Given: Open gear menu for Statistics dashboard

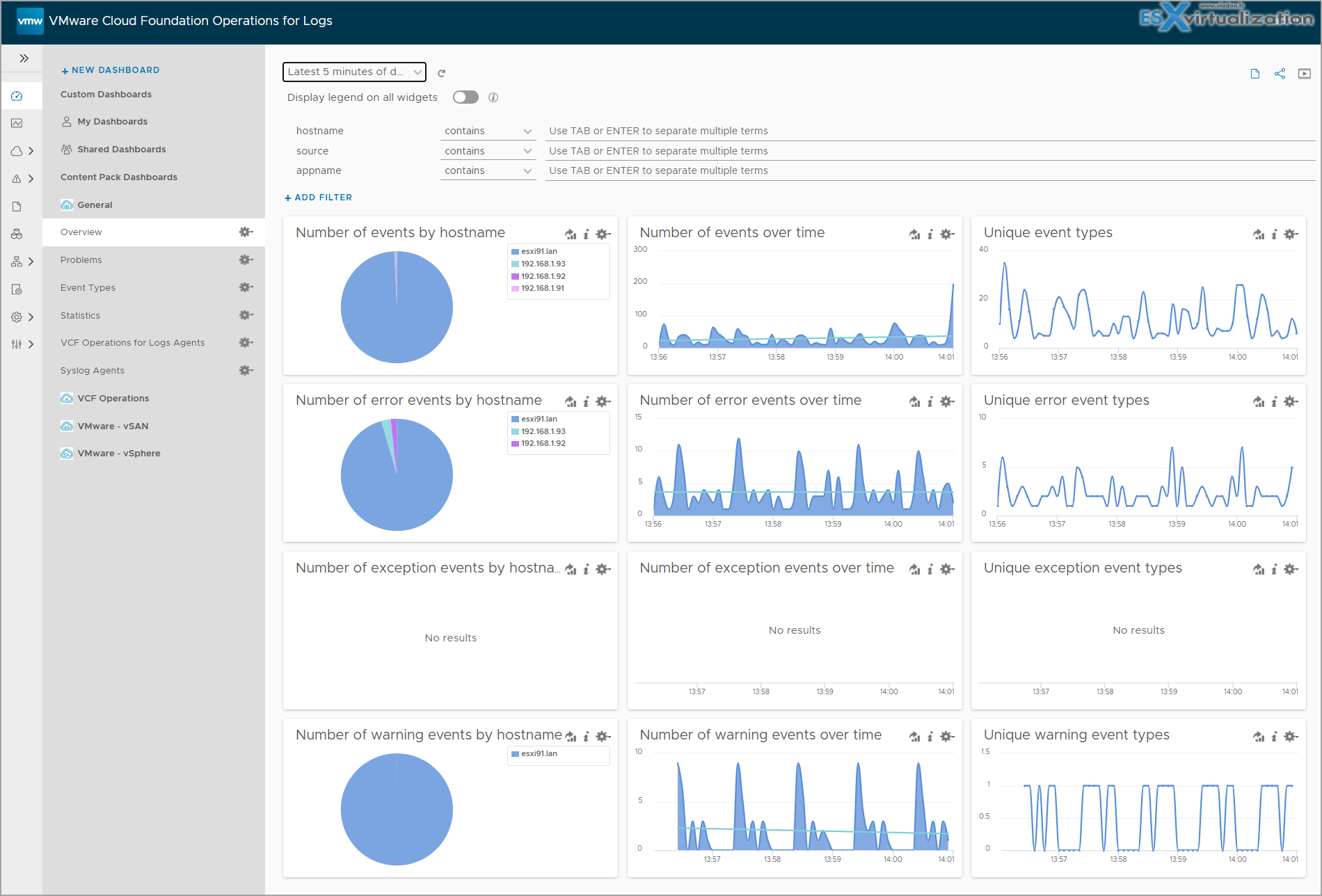Looking at the screenshot, I should coord(246,315).
